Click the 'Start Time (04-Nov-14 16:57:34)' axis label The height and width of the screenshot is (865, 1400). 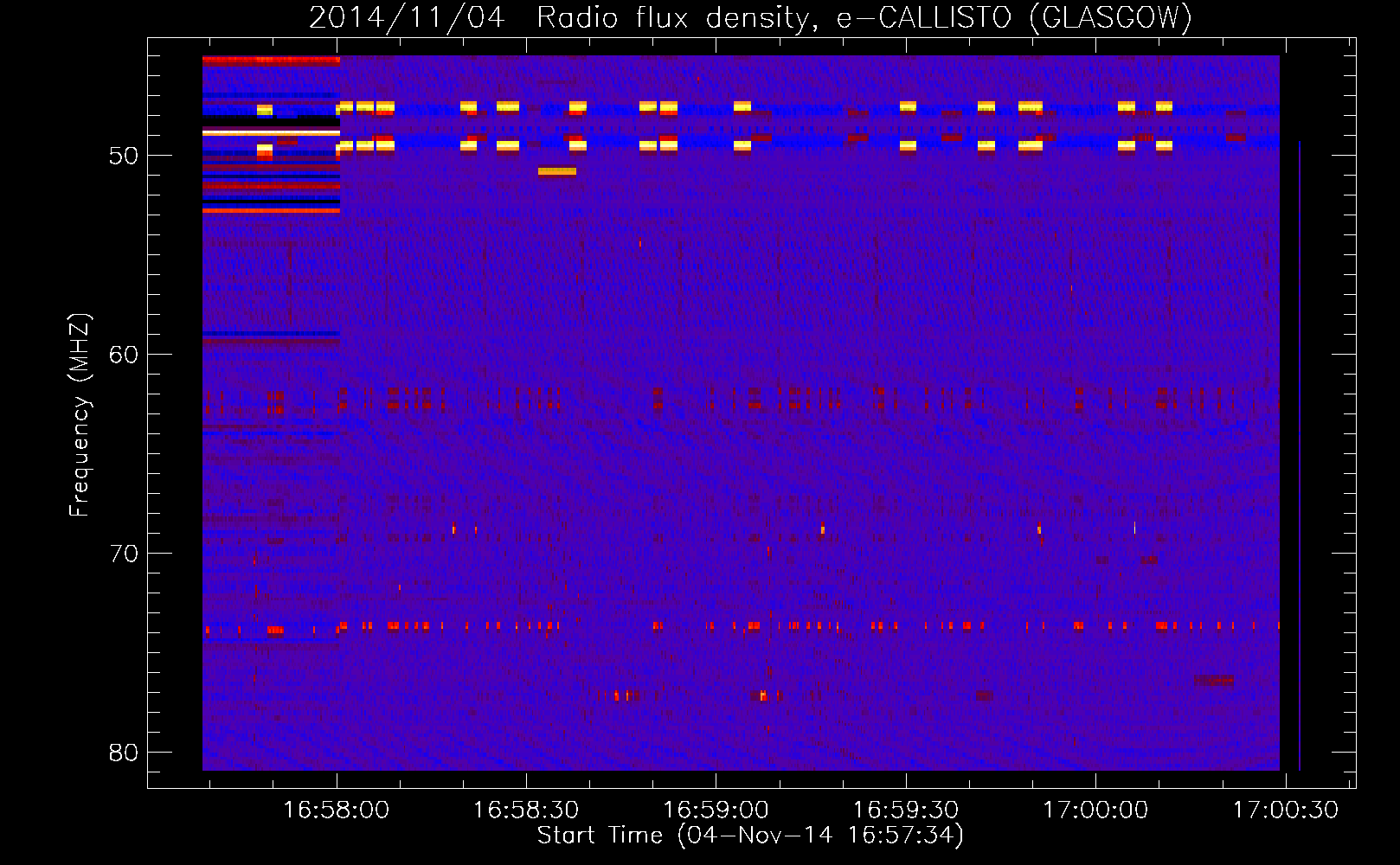coord(750,836)
